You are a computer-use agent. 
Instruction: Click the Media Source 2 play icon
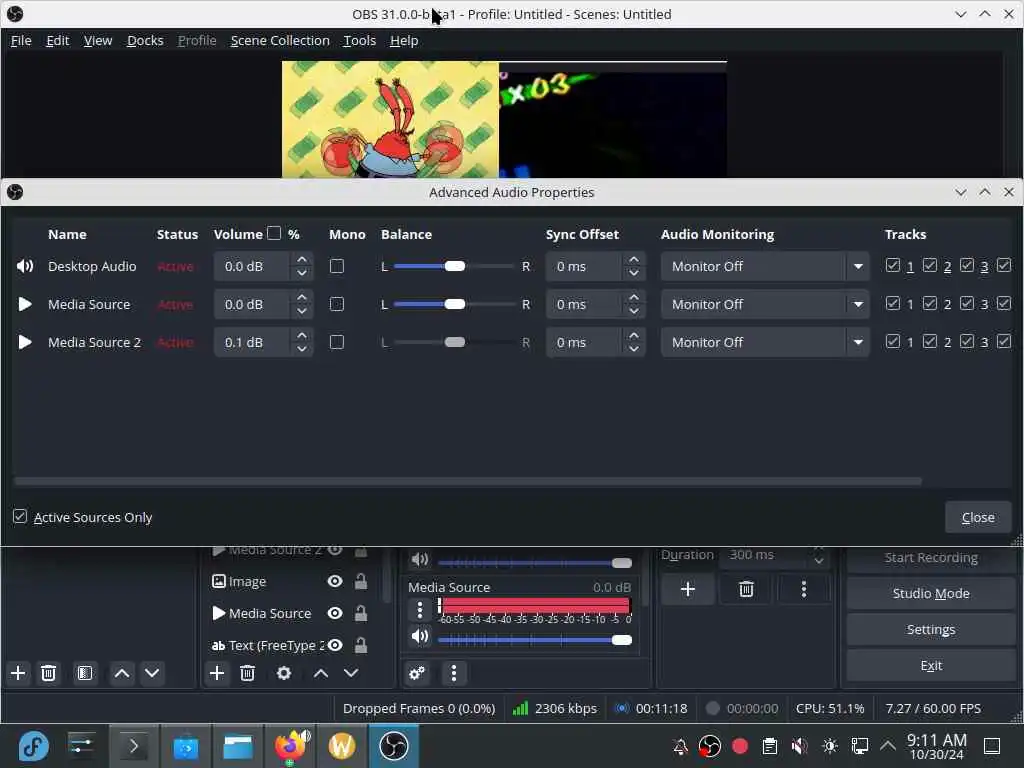pos(25,342)
